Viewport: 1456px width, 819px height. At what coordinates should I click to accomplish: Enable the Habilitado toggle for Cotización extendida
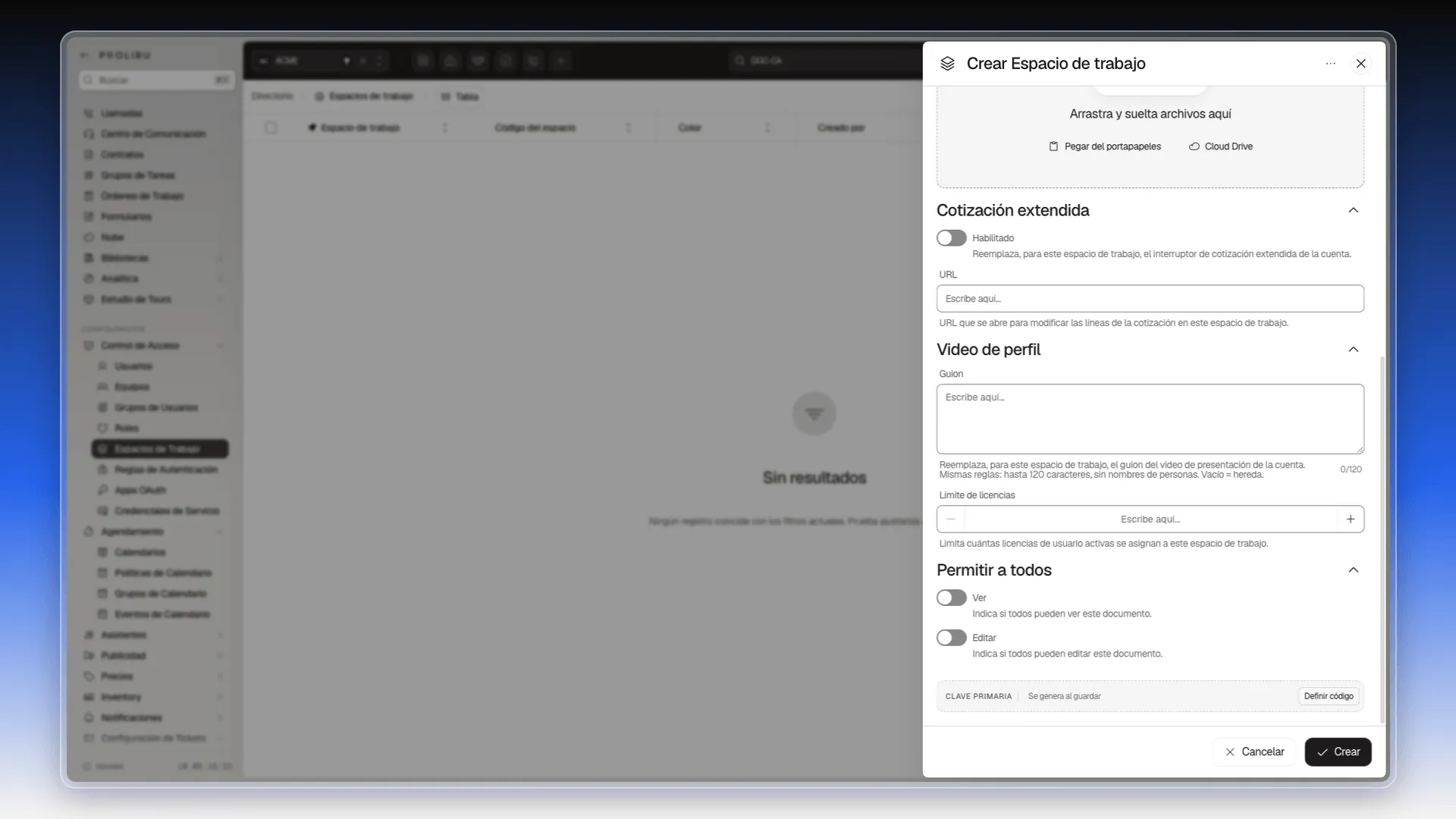pyautogui.click(x=951, y=238)
